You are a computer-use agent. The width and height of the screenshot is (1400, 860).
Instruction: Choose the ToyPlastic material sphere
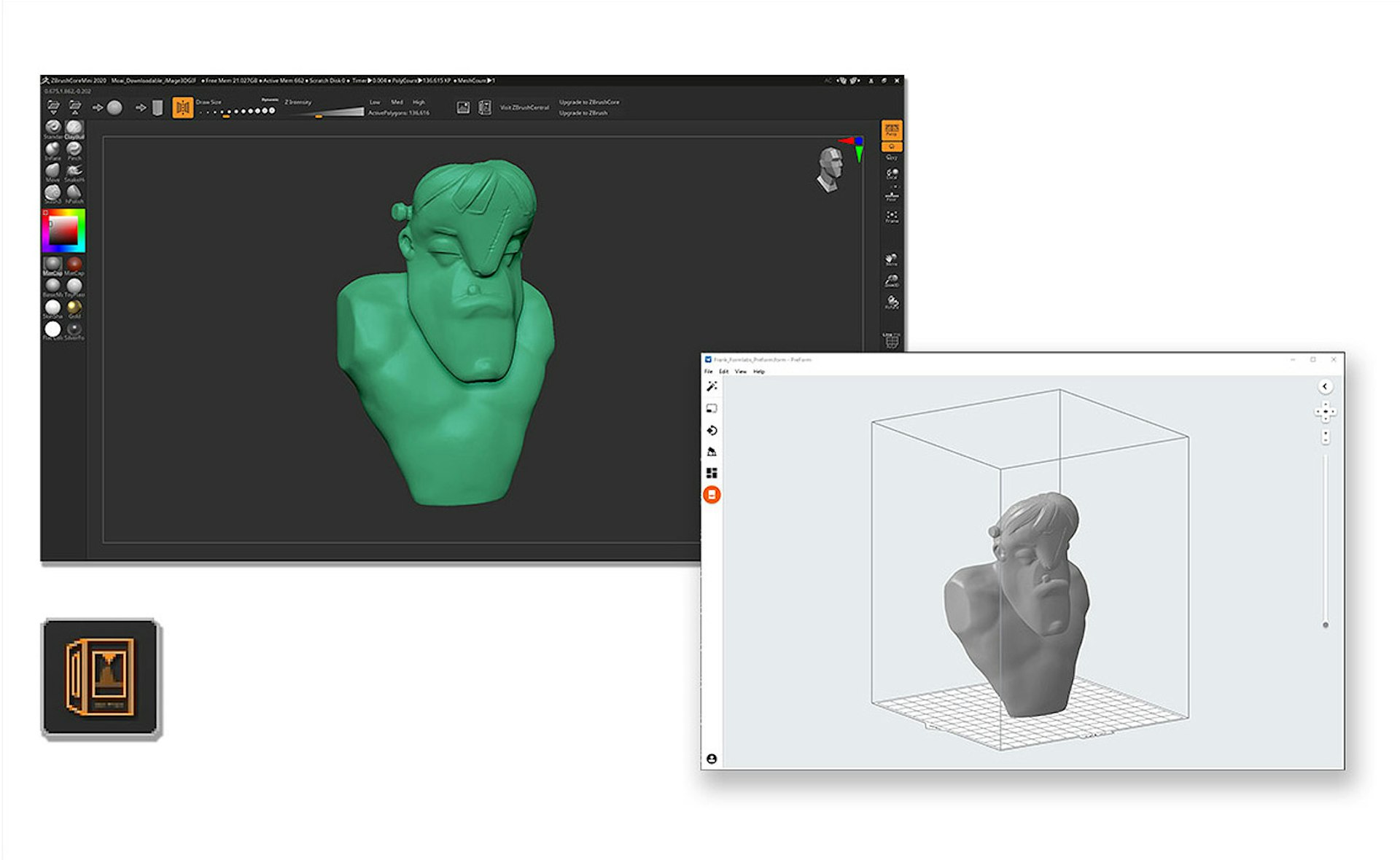[x=74, y=287]
